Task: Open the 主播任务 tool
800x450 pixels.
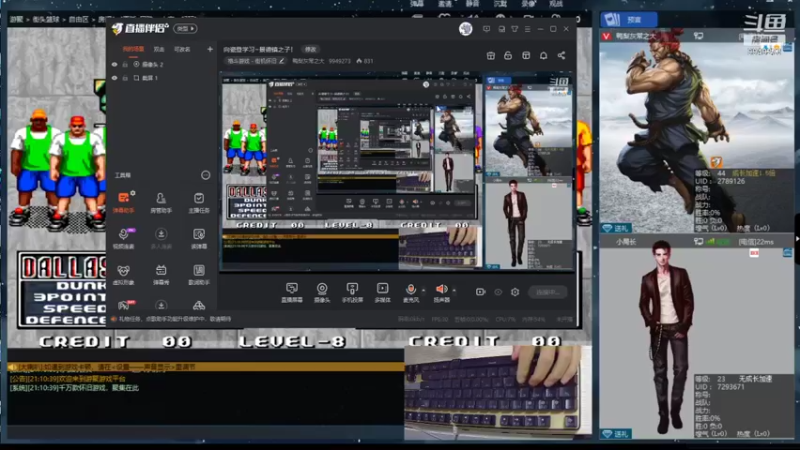Action: pyautogui.click(x=199, y=202)
